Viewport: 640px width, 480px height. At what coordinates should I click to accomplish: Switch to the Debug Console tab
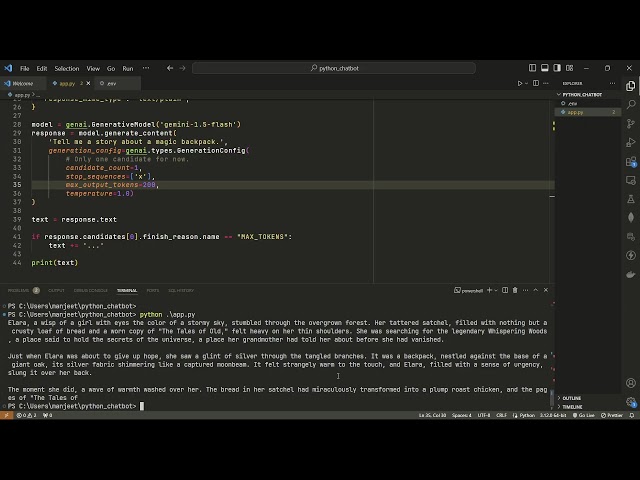(x=91, y=291)
